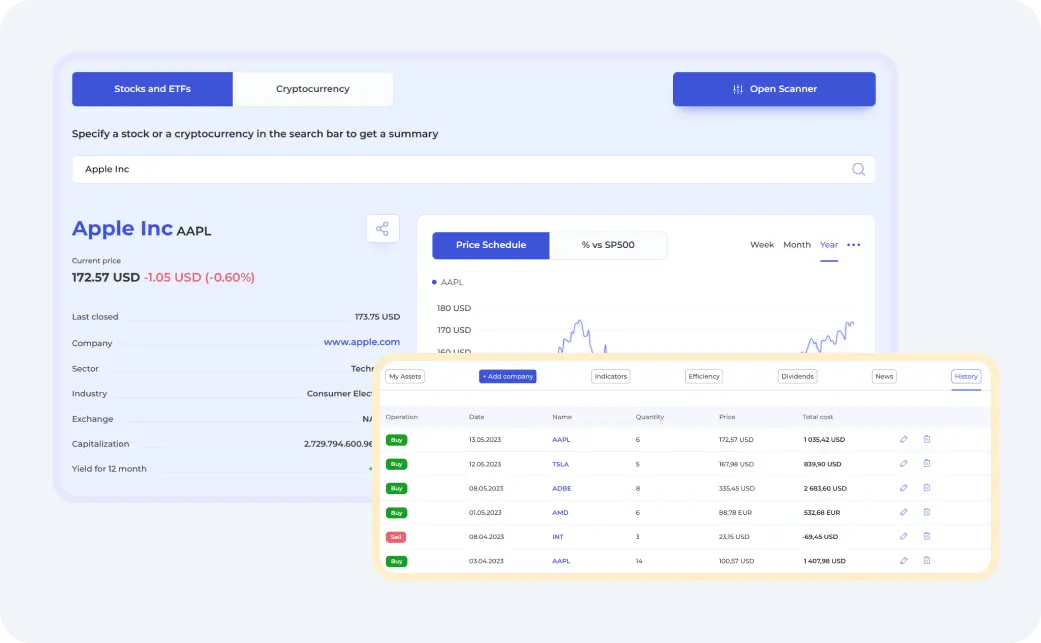Screen dimensions: 1041x643
Task: Remove the AMD transaction via the trash icon
Action: (x=926, y=512)
